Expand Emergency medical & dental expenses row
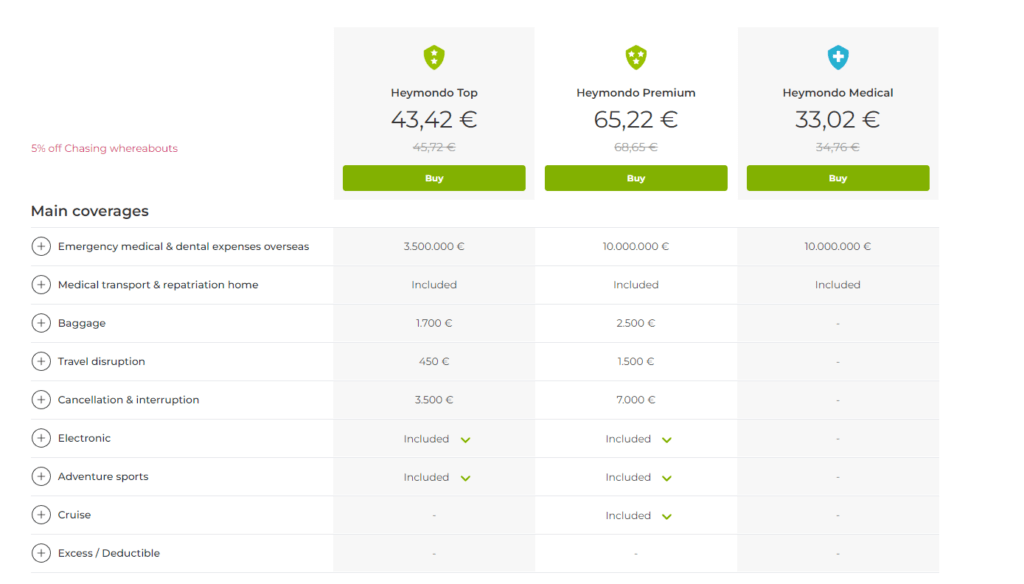 pos(41,246)
